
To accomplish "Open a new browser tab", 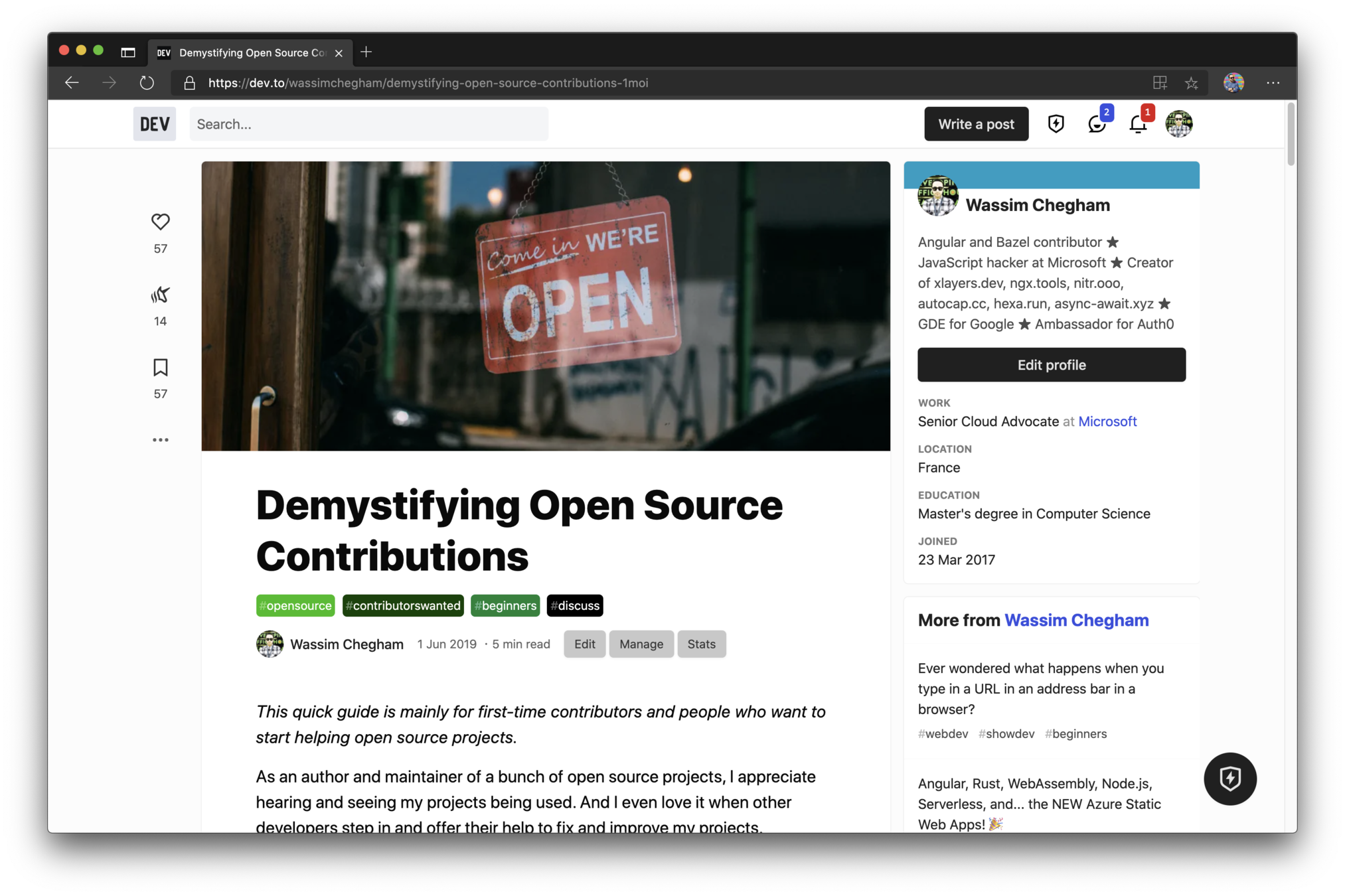I will 366,52.
